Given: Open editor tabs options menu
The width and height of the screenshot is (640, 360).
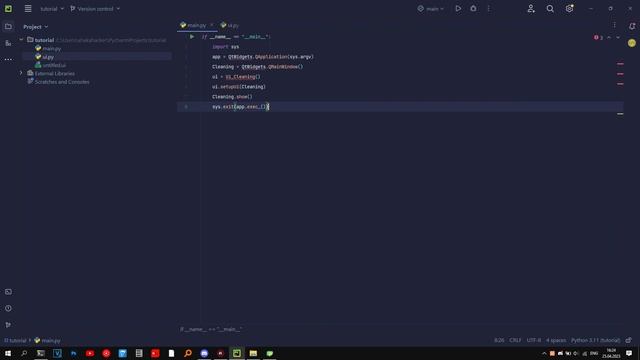Looking at the screenshot, I should [x=614, y=25].
